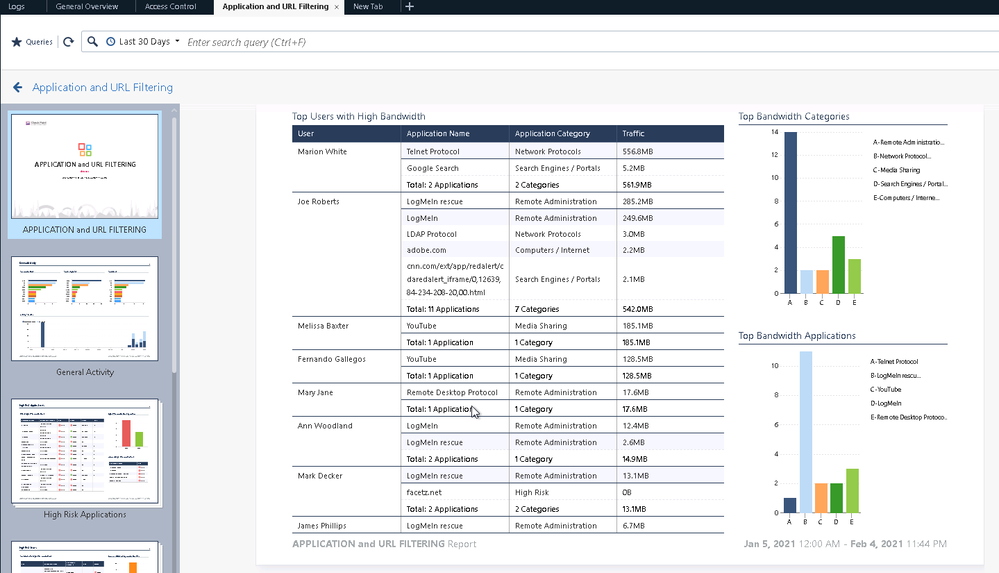Viewport: 999px width, 573px height.
Task: Click the adobe.com application cell
Action: click(x=426, y=250)
